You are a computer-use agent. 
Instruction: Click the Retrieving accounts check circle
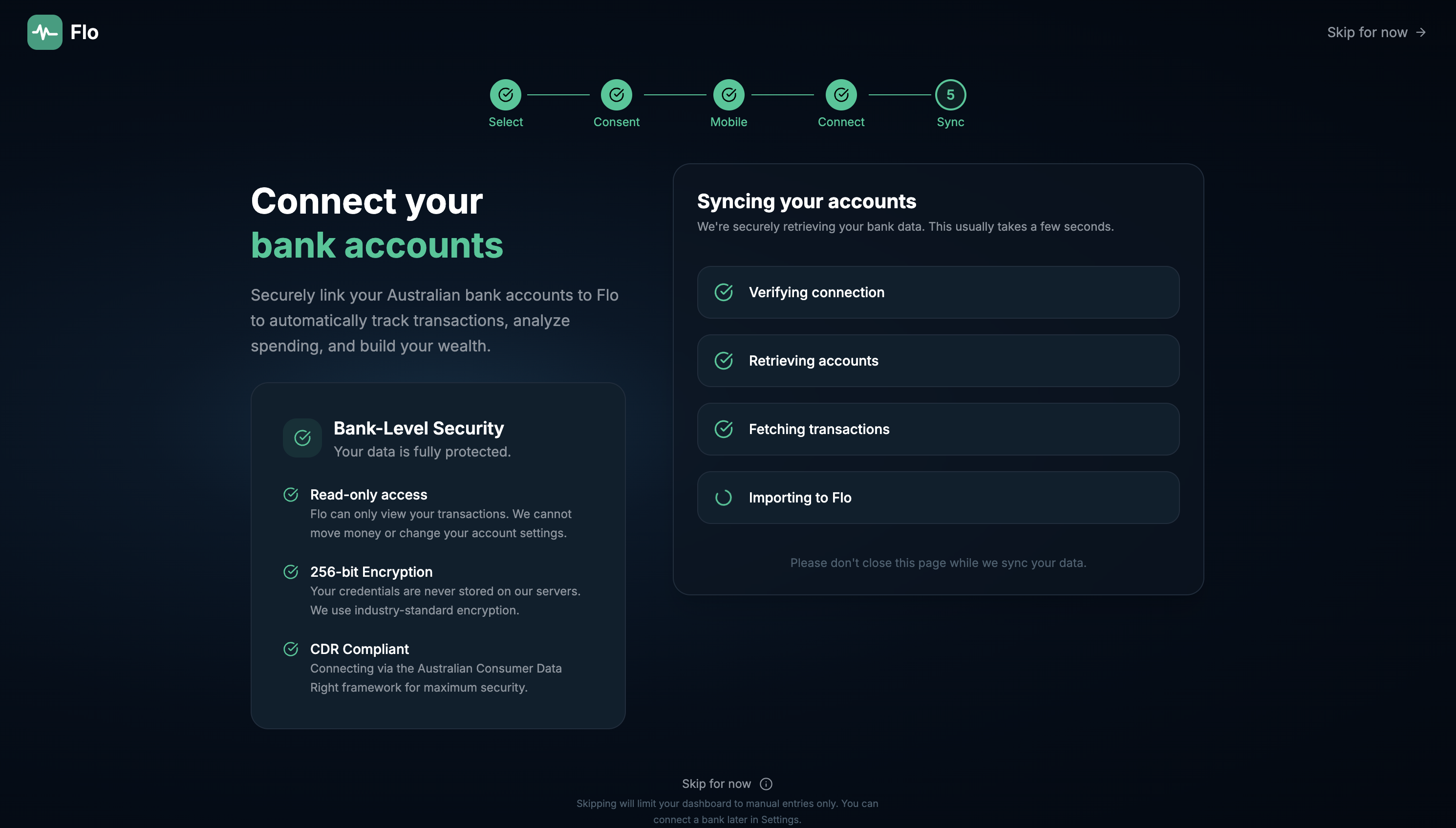[724, 361]
